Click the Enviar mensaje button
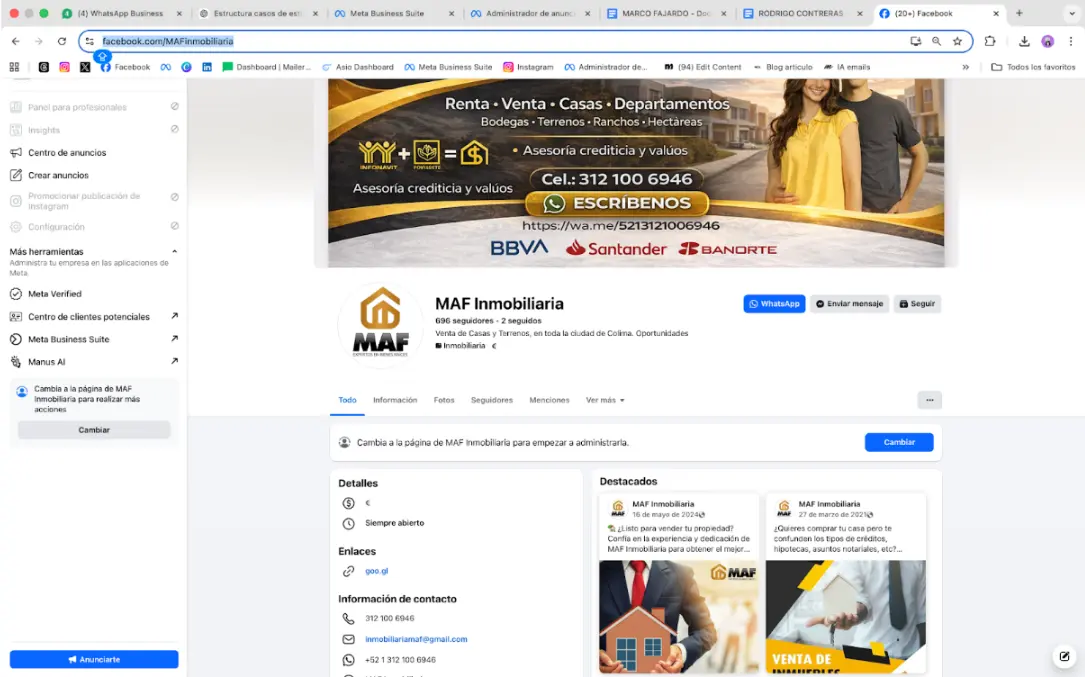Screen dimensions: 1085x677 849,304
